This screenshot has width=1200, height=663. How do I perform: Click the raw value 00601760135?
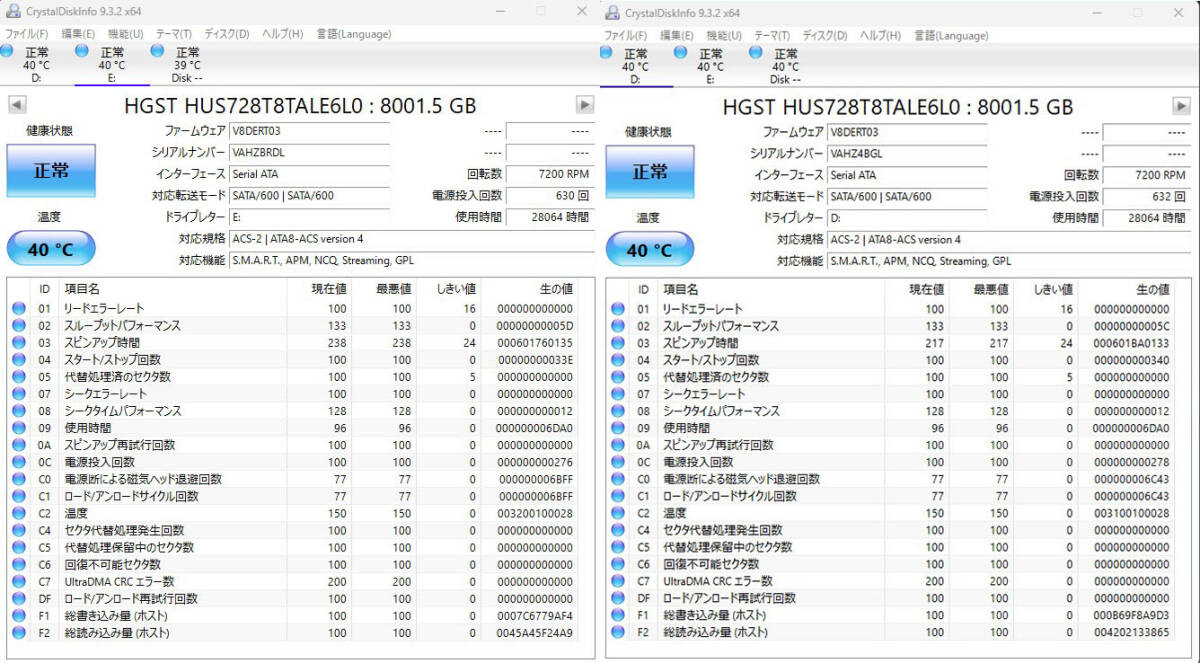coord(536,343)
